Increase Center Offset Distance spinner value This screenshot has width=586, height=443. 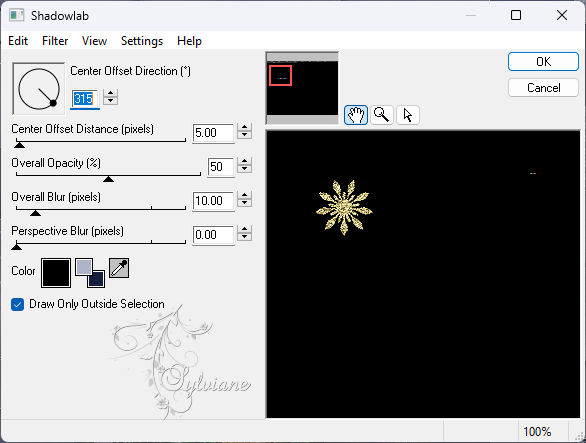244,127
